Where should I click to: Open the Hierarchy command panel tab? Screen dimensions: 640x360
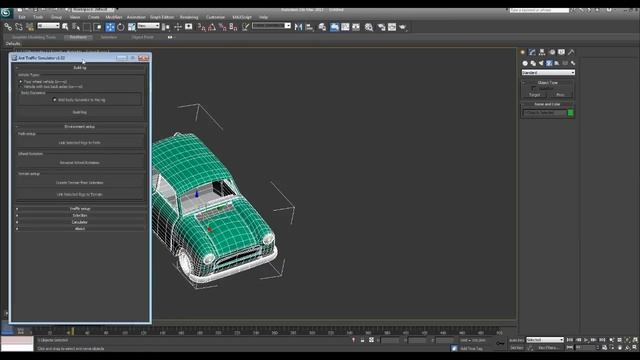click(542, 52)
